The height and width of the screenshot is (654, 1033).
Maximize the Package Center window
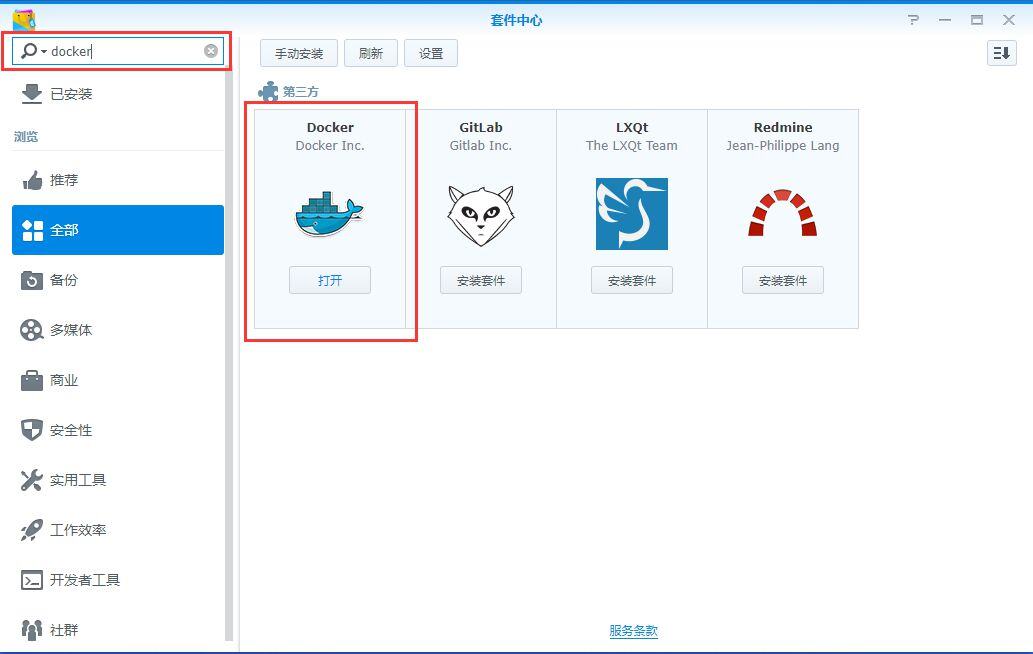point(977,20)
